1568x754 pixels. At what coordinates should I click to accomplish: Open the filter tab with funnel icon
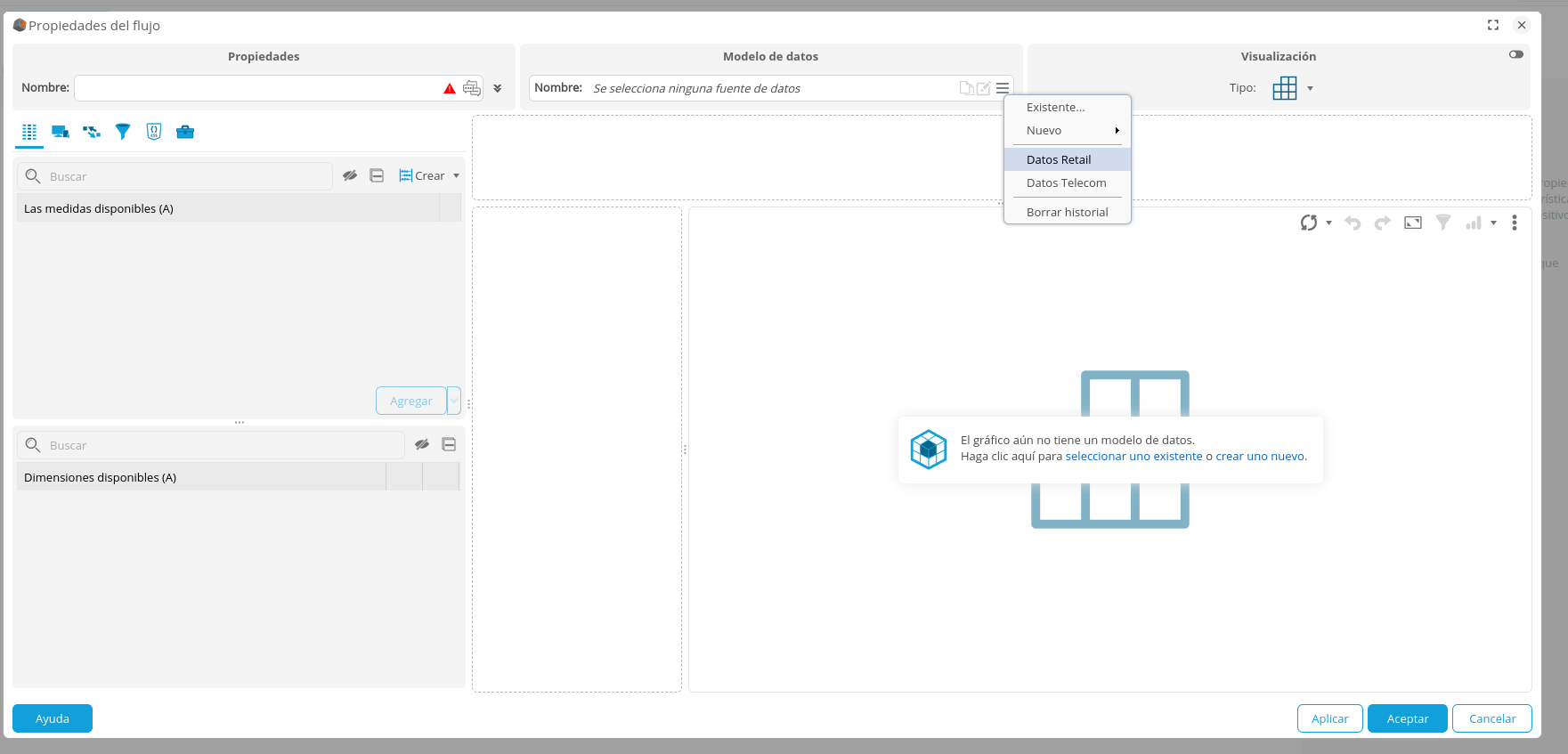click(x=123, y=132)
